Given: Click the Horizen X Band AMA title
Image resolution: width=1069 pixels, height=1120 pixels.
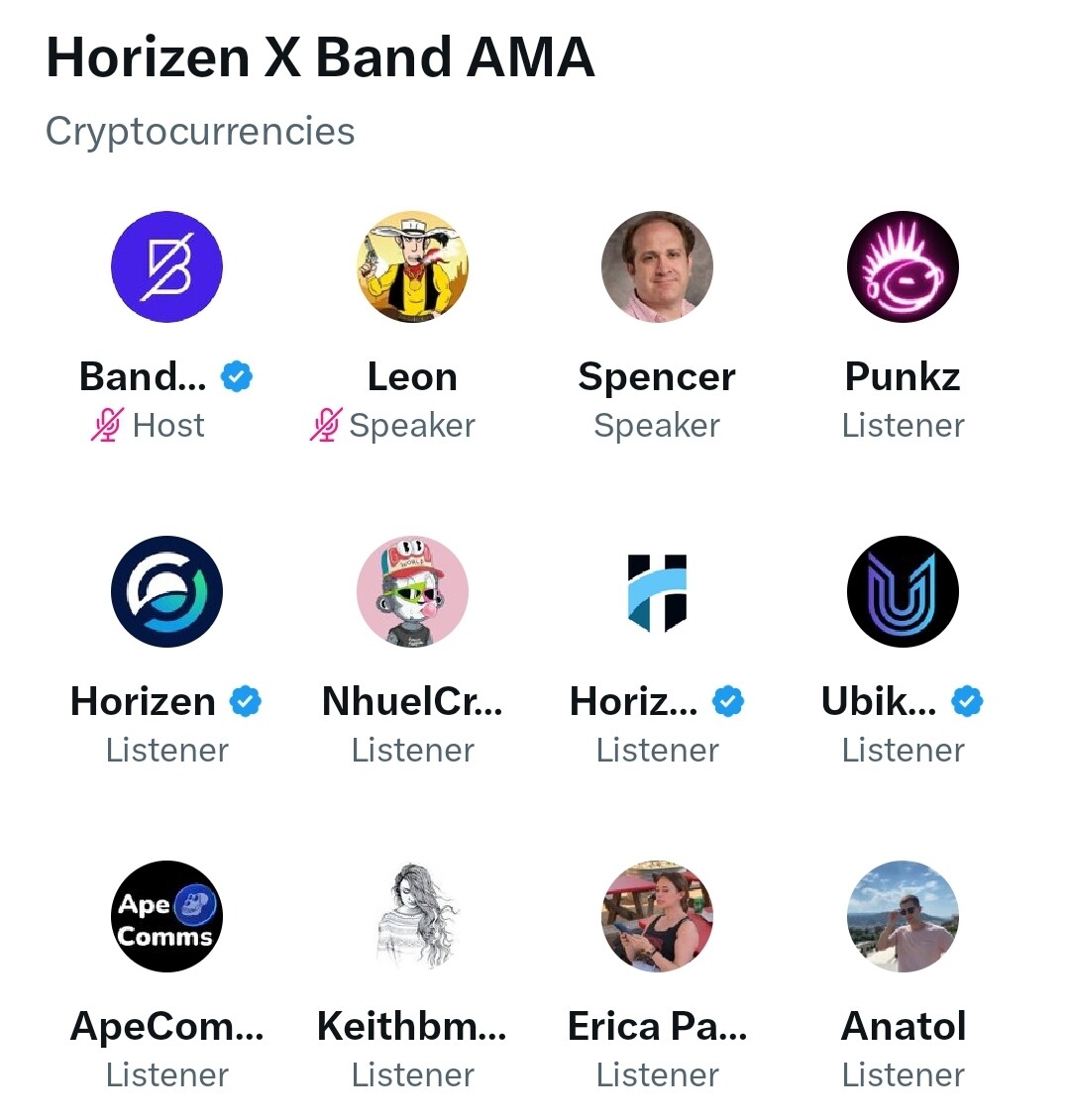Looking at the screenshot, I should (x=320, y=56).
